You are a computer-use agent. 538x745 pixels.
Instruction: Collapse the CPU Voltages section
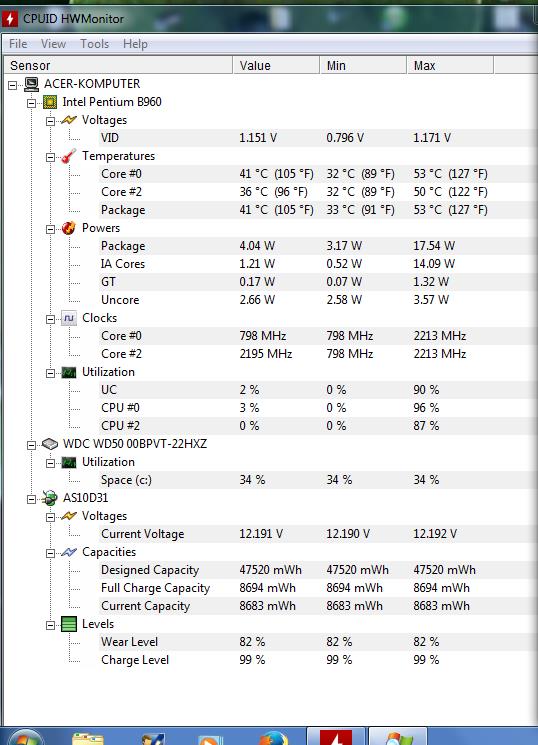tap(50, 121)
